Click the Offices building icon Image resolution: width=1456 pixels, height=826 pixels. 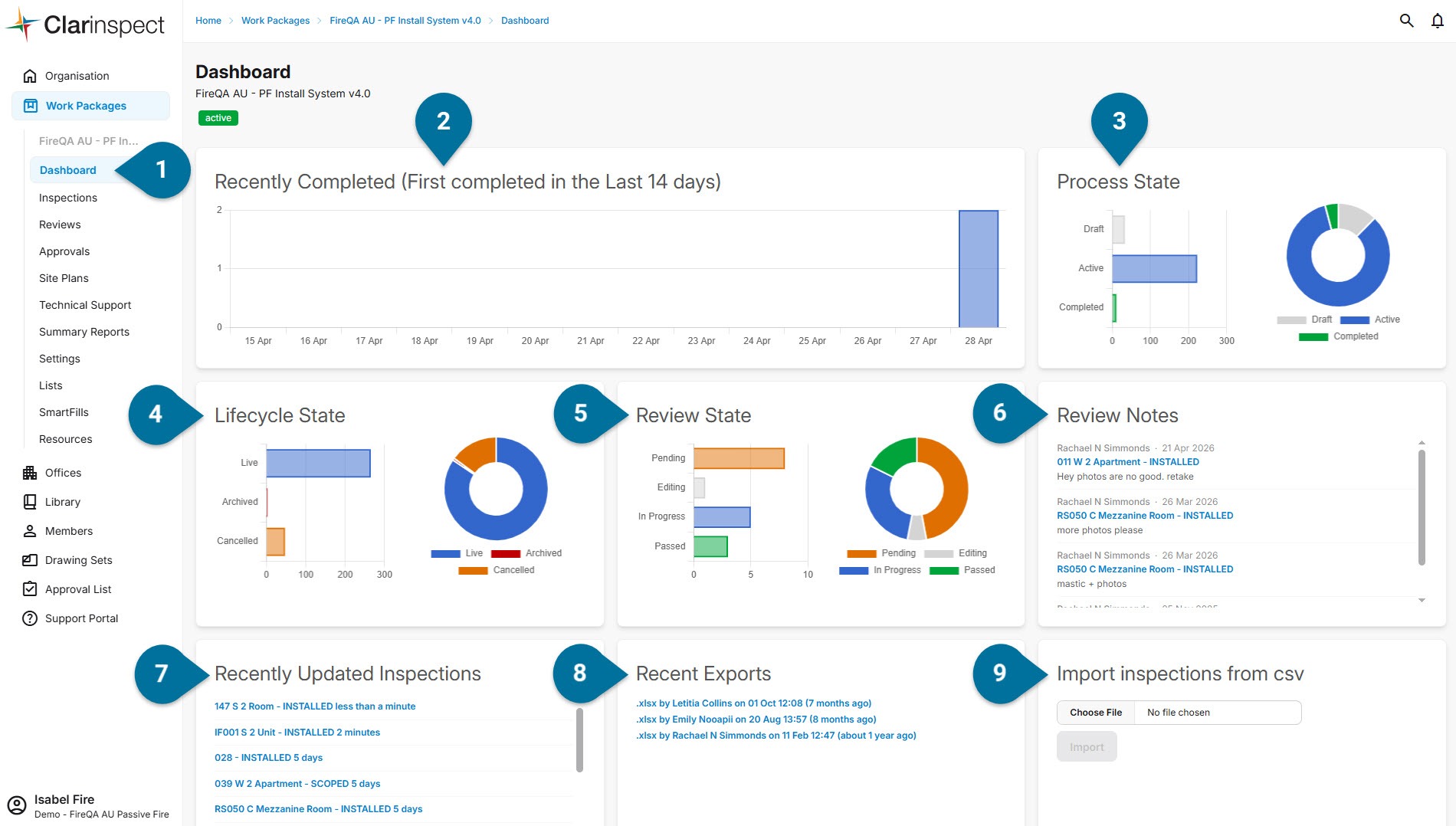click(30, 473)
